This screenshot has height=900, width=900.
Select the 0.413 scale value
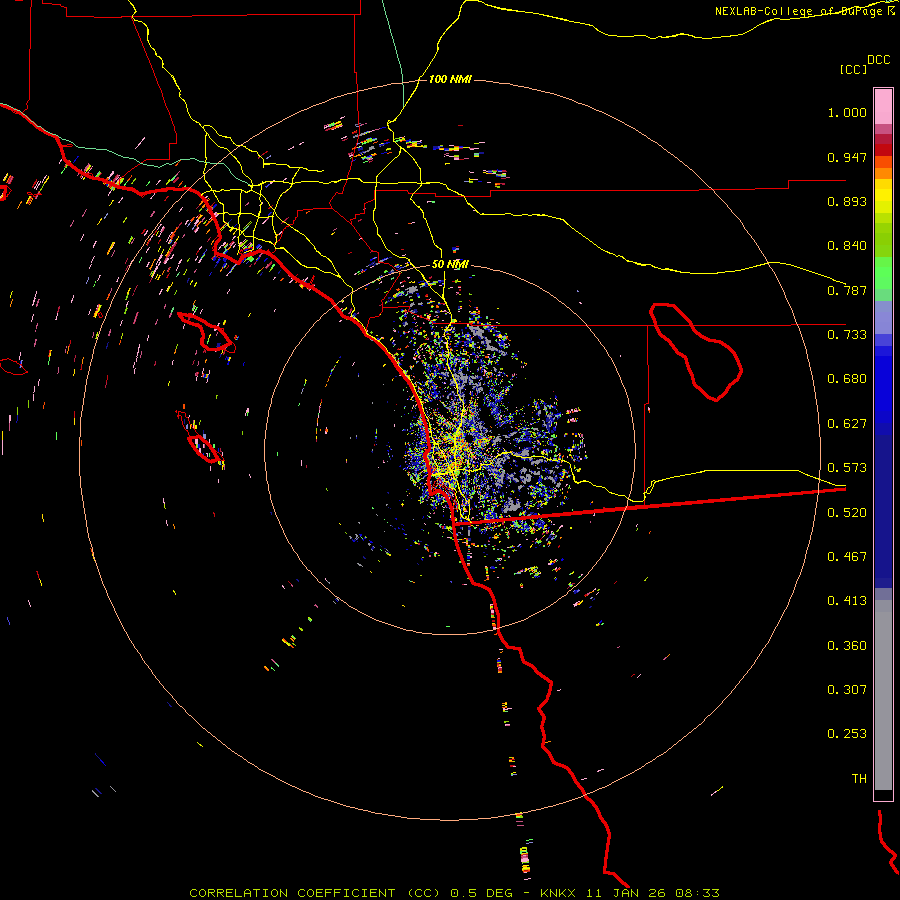(847, 601)
